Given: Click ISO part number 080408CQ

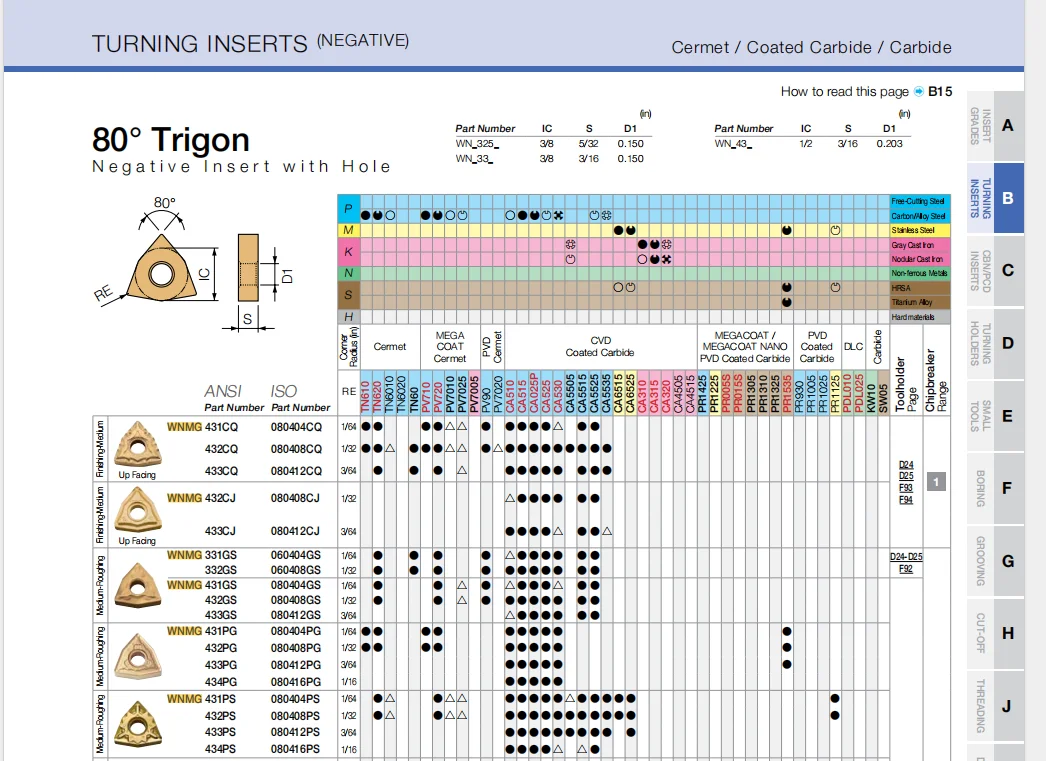Looking at the screenshot, I should [296, 449].
